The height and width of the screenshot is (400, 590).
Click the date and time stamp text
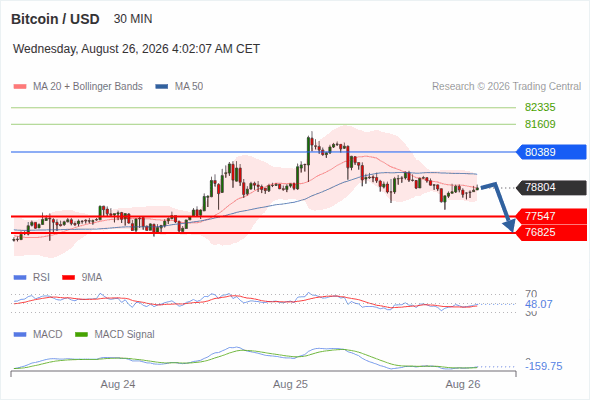pos(136,49)
